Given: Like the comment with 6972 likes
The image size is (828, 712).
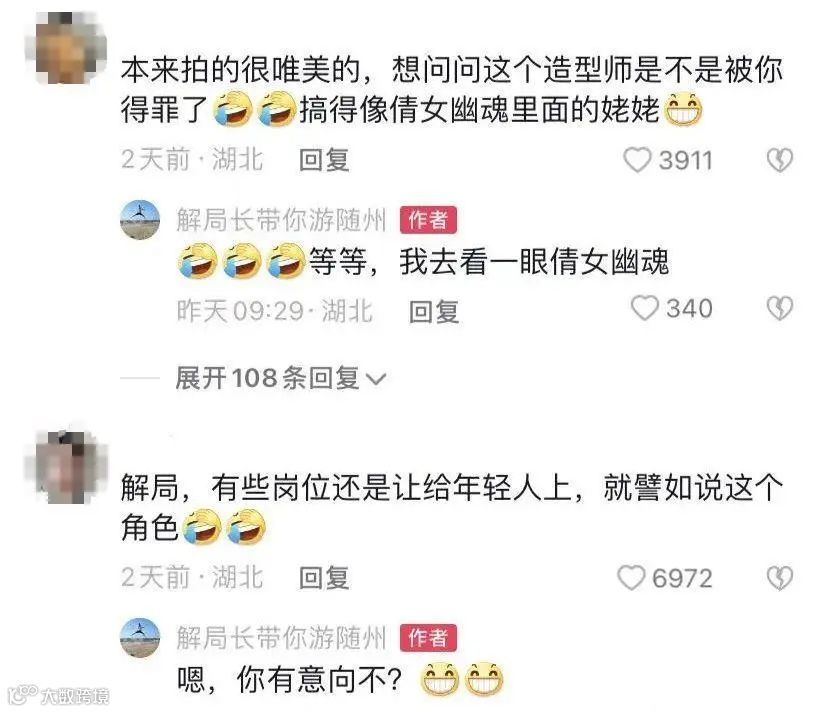Looking at the screenshot, I should pos(631,577).
